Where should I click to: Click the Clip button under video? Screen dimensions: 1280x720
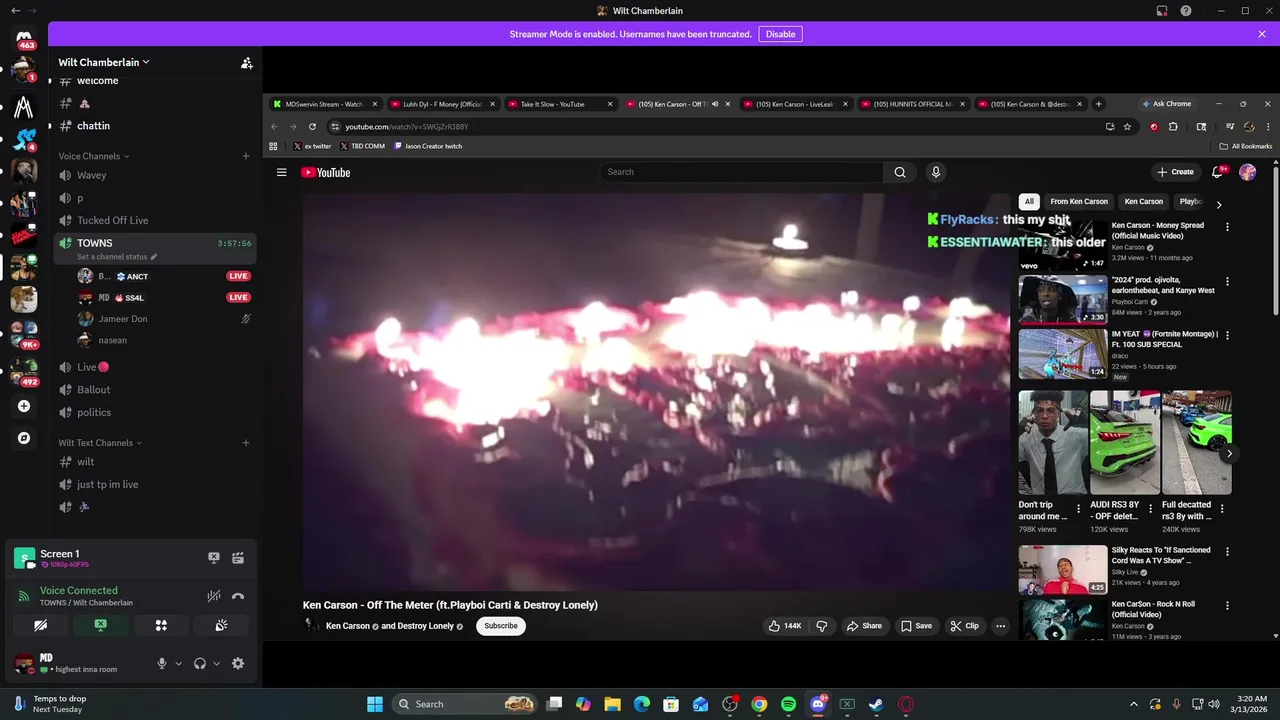tap(964, 626)
